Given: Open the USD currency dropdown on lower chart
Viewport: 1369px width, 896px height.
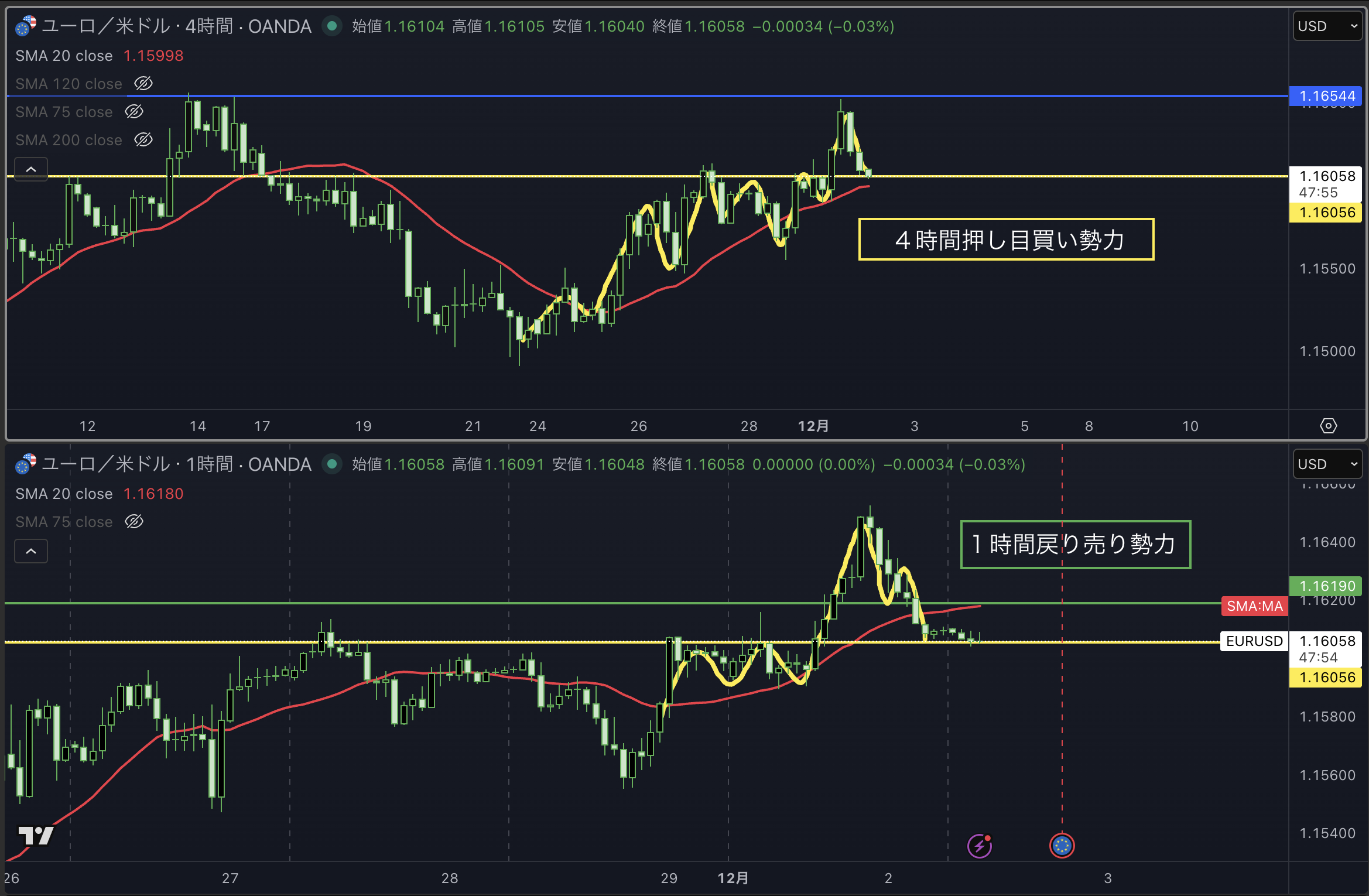Looking at the screenshot, I should point(1327,464).
